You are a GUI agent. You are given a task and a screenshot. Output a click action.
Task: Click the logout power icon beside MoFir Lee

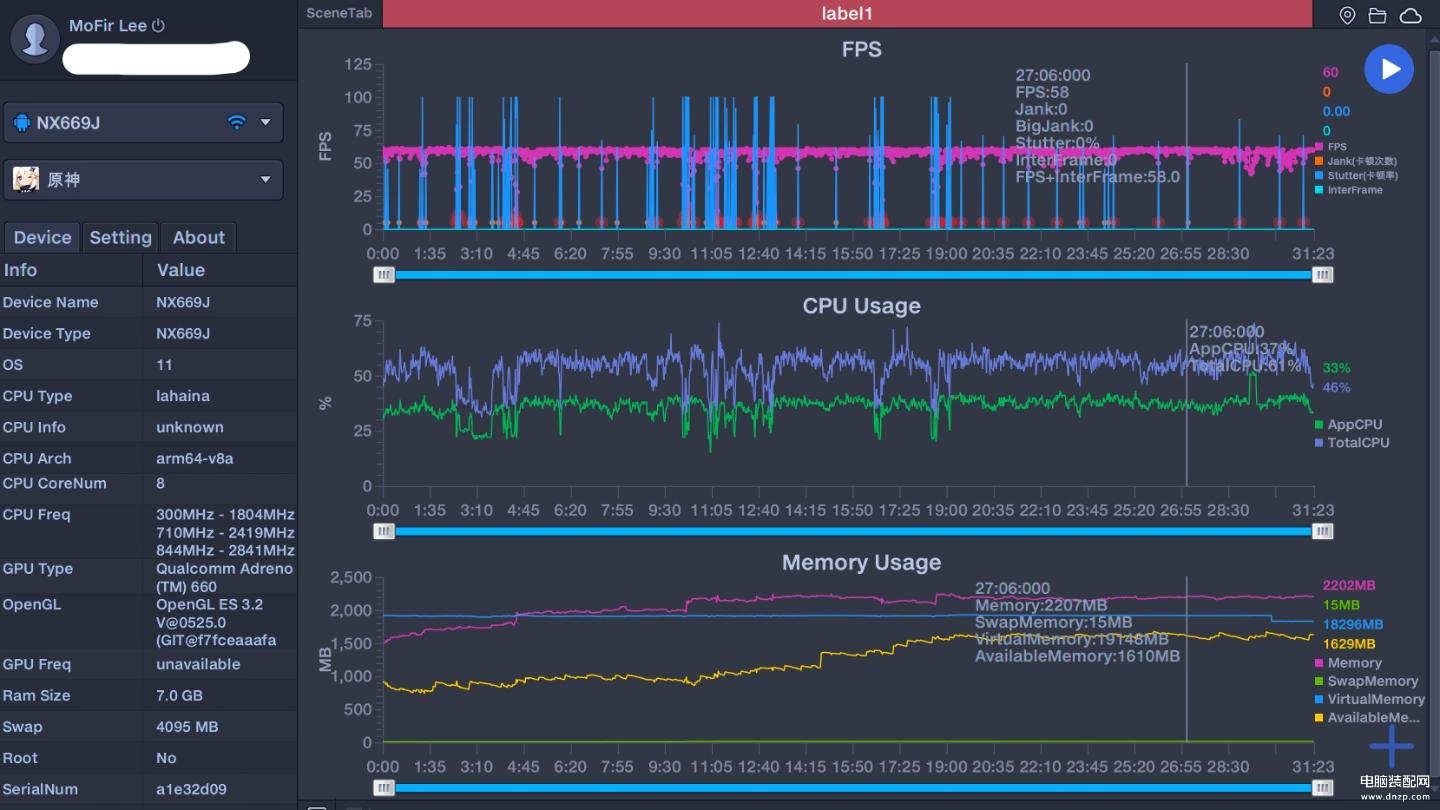tap(158, 26)
